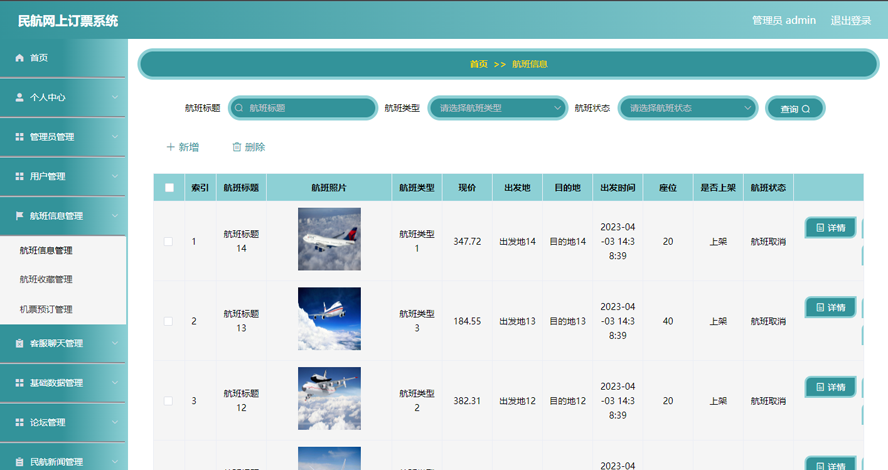Viewport: 888px width, 470px height.
Task: Open the 请选择航班状态 dropdown
Action: 688,108
